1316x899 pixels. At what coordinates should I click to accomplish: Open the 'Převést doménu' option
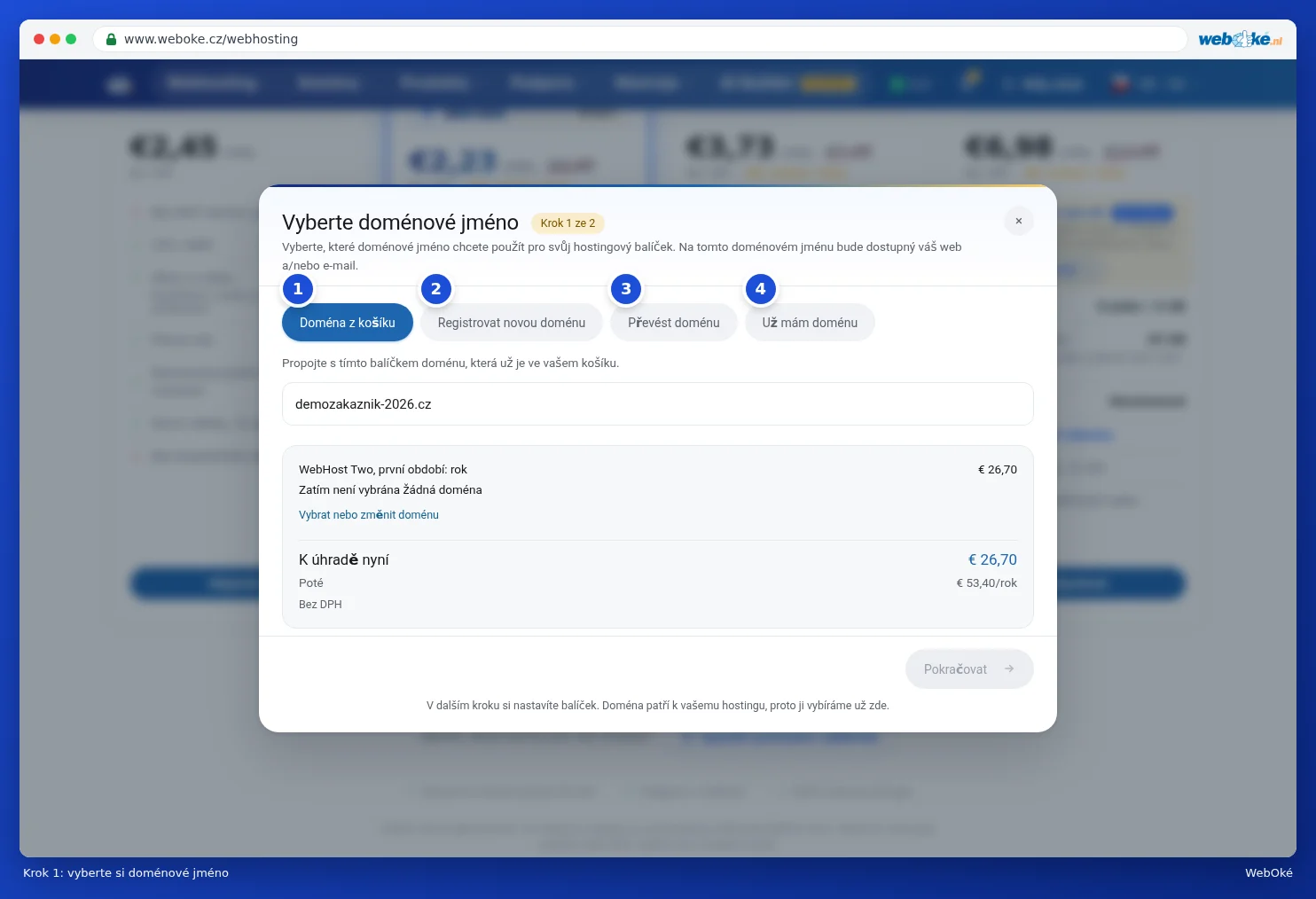(674, 323)
